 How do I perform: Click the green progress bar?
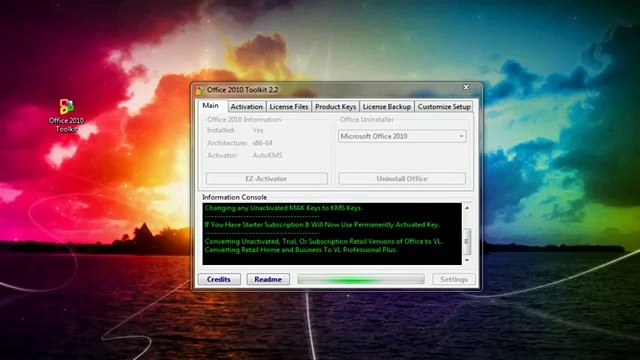pos(361,279)
